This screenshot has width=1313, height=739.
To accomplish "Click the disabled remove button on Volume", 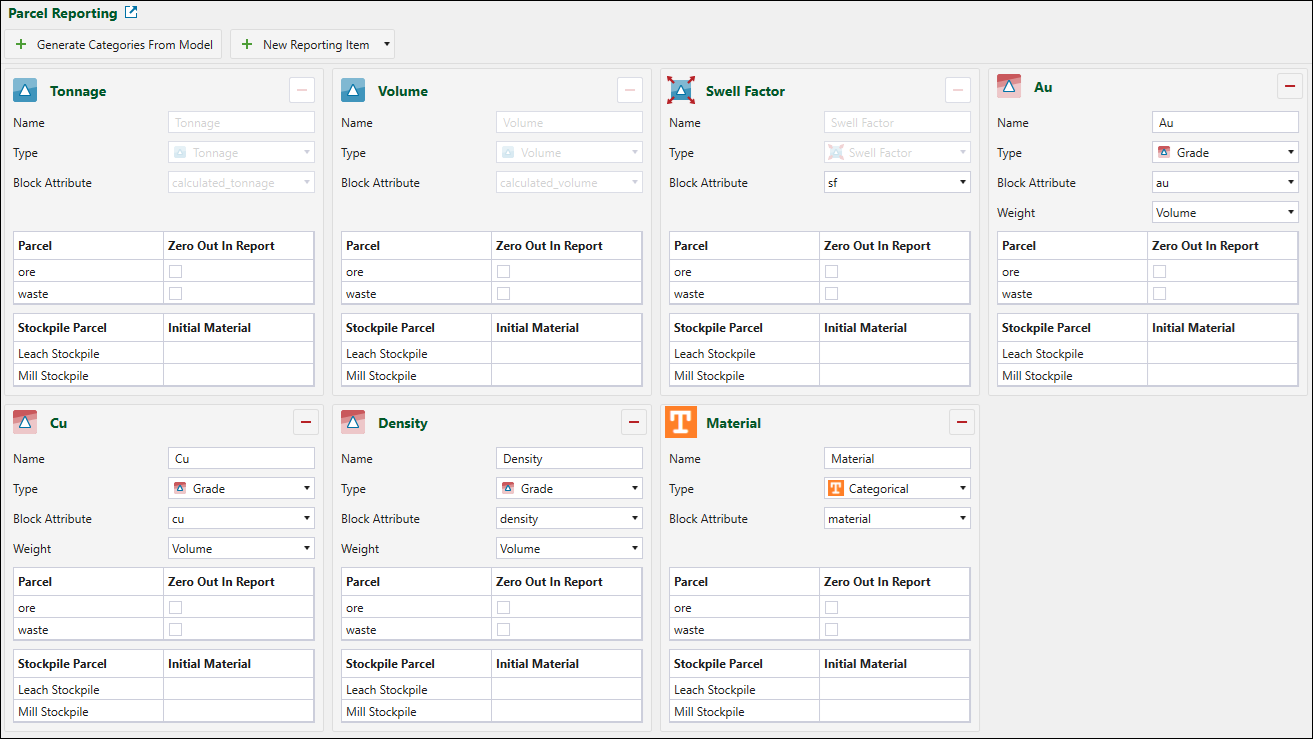I will click(x=630, y=90).
